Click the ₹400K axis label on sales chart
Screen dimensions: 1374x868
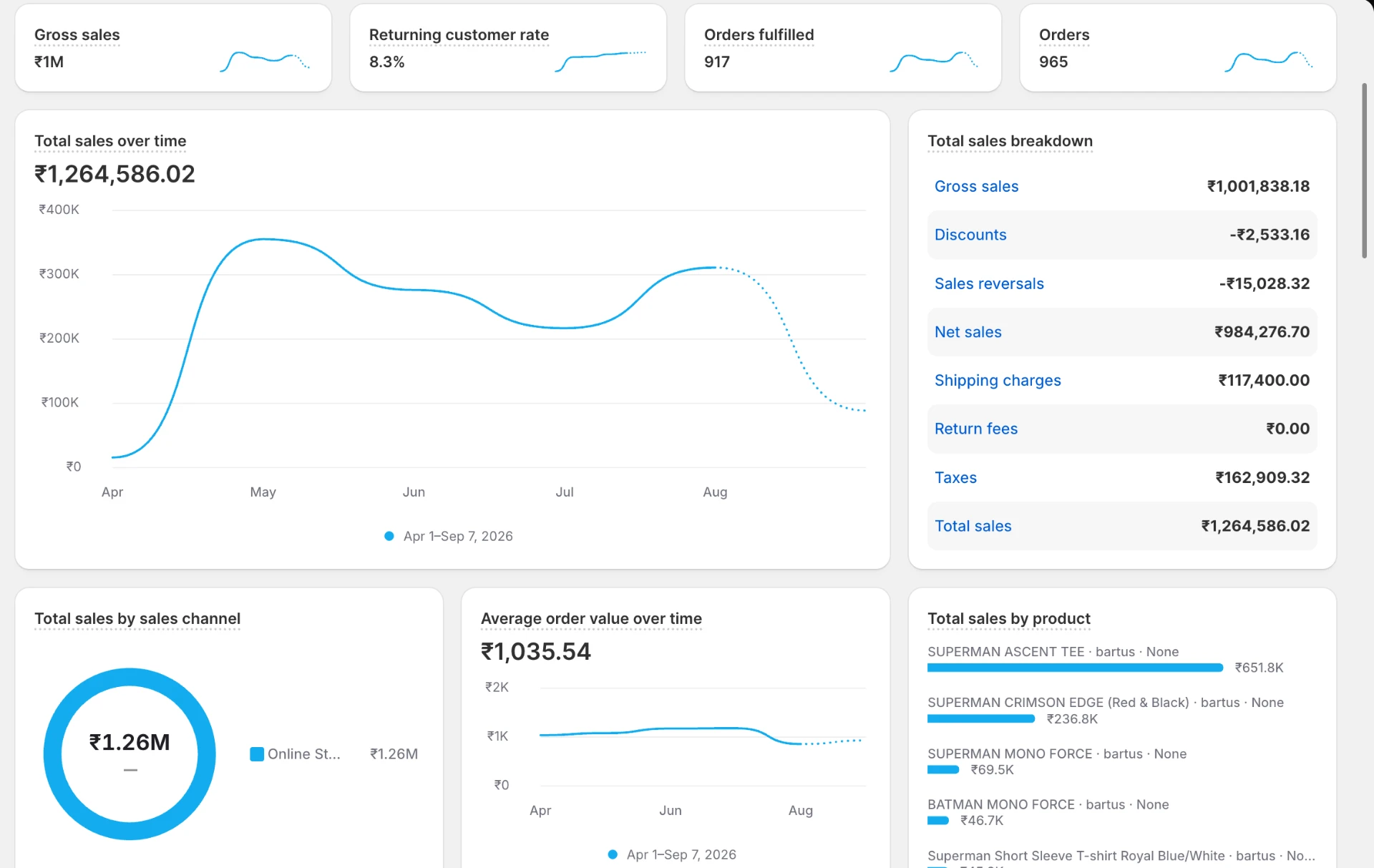59,210
